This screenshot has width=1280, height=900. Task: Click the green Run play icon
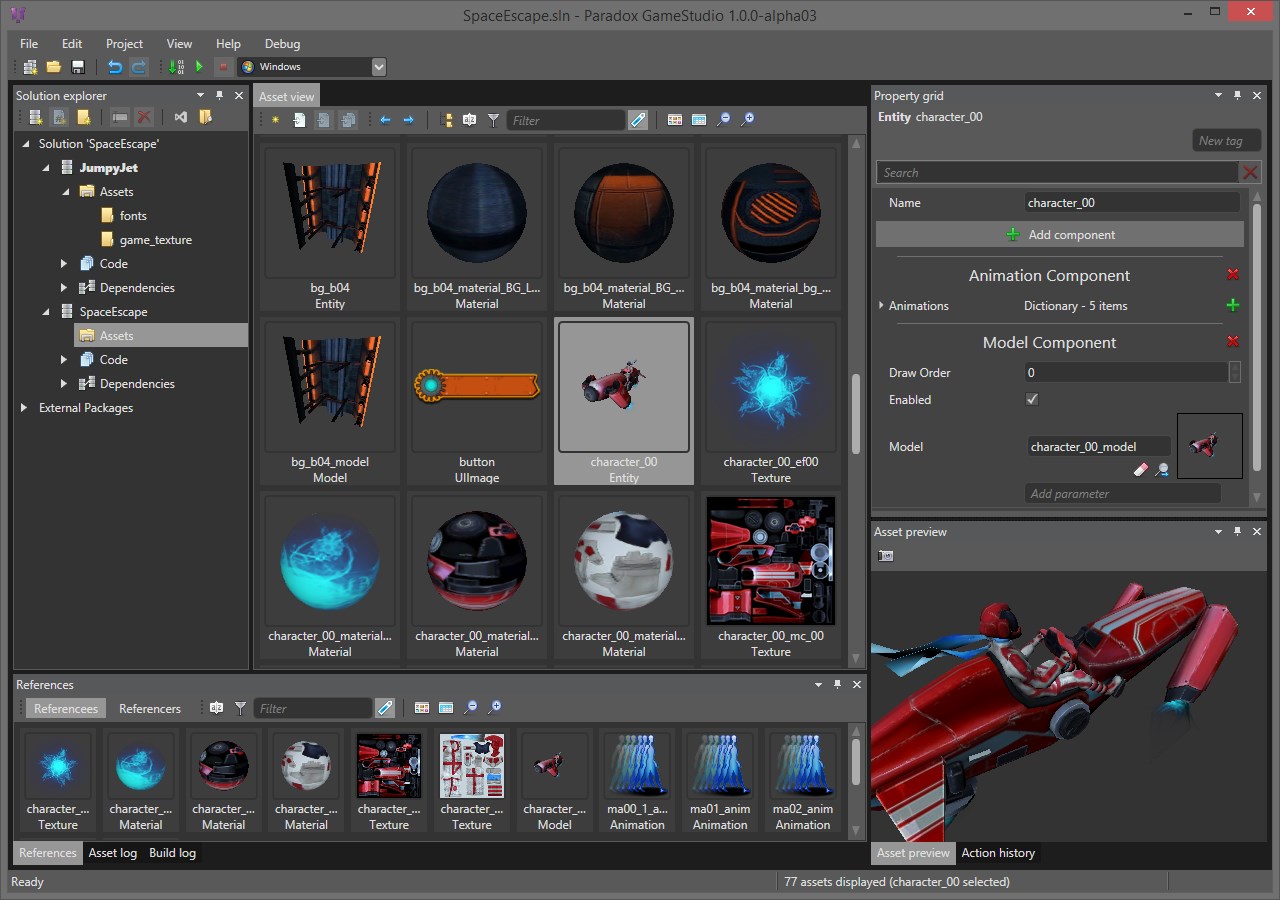[199, 67]
